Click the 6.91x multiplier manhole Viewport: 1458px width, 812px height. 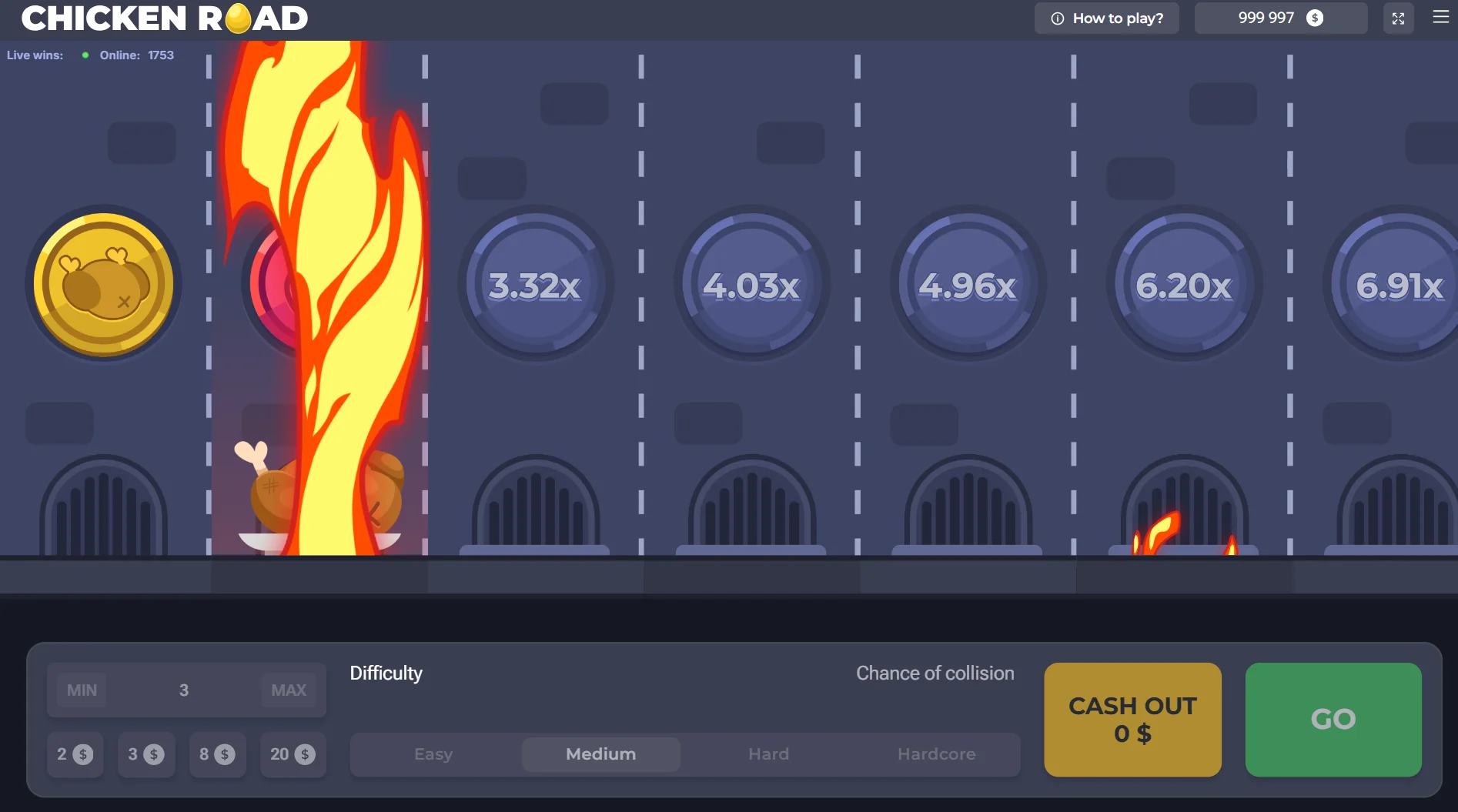[x=1395, y=284]
